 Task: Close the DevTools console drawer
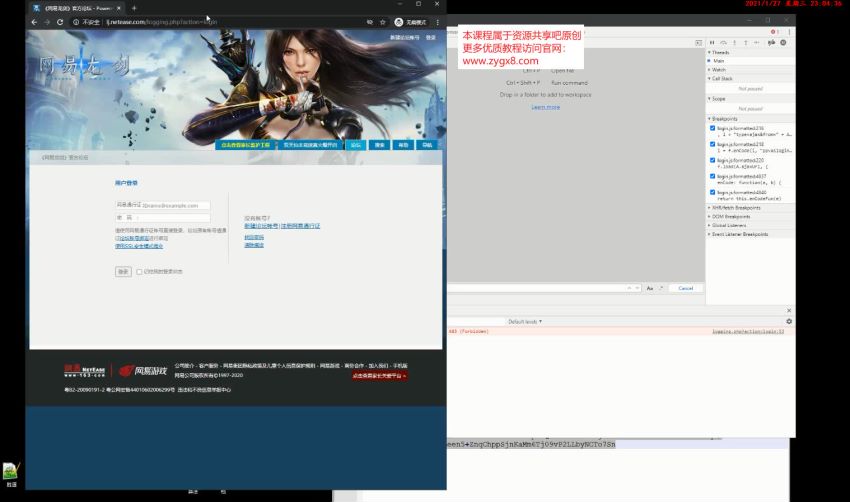coord(789,310)
